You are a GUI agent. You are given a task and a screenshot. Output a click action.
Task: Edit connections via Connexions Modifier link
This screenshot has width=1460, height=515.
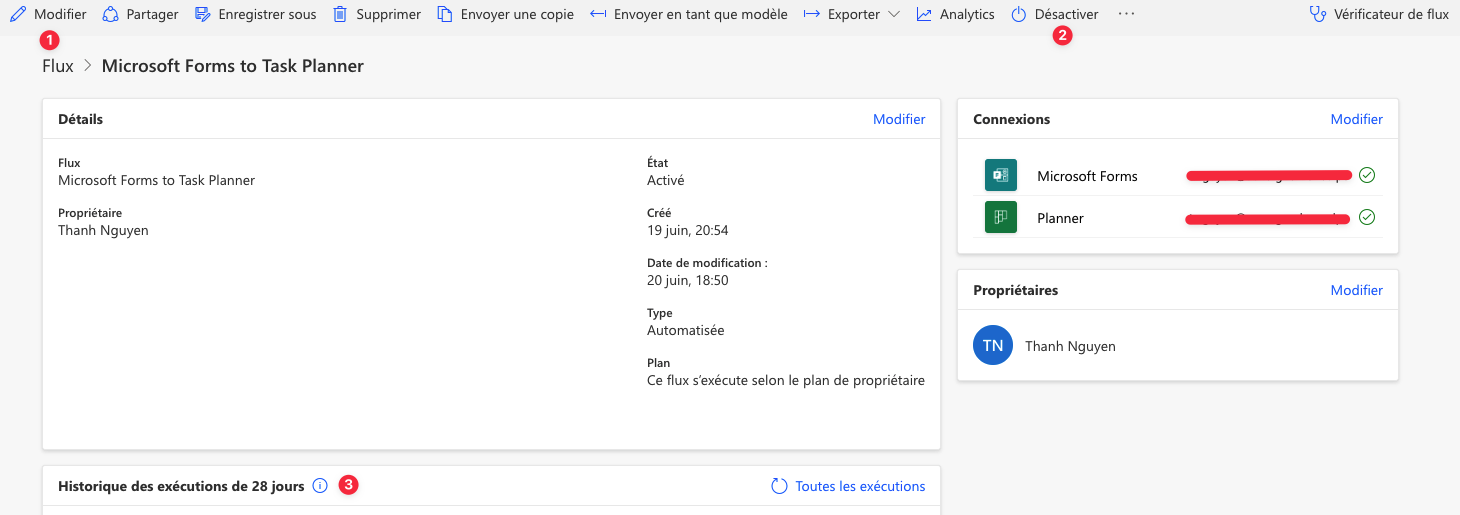tap(1356, 119)
